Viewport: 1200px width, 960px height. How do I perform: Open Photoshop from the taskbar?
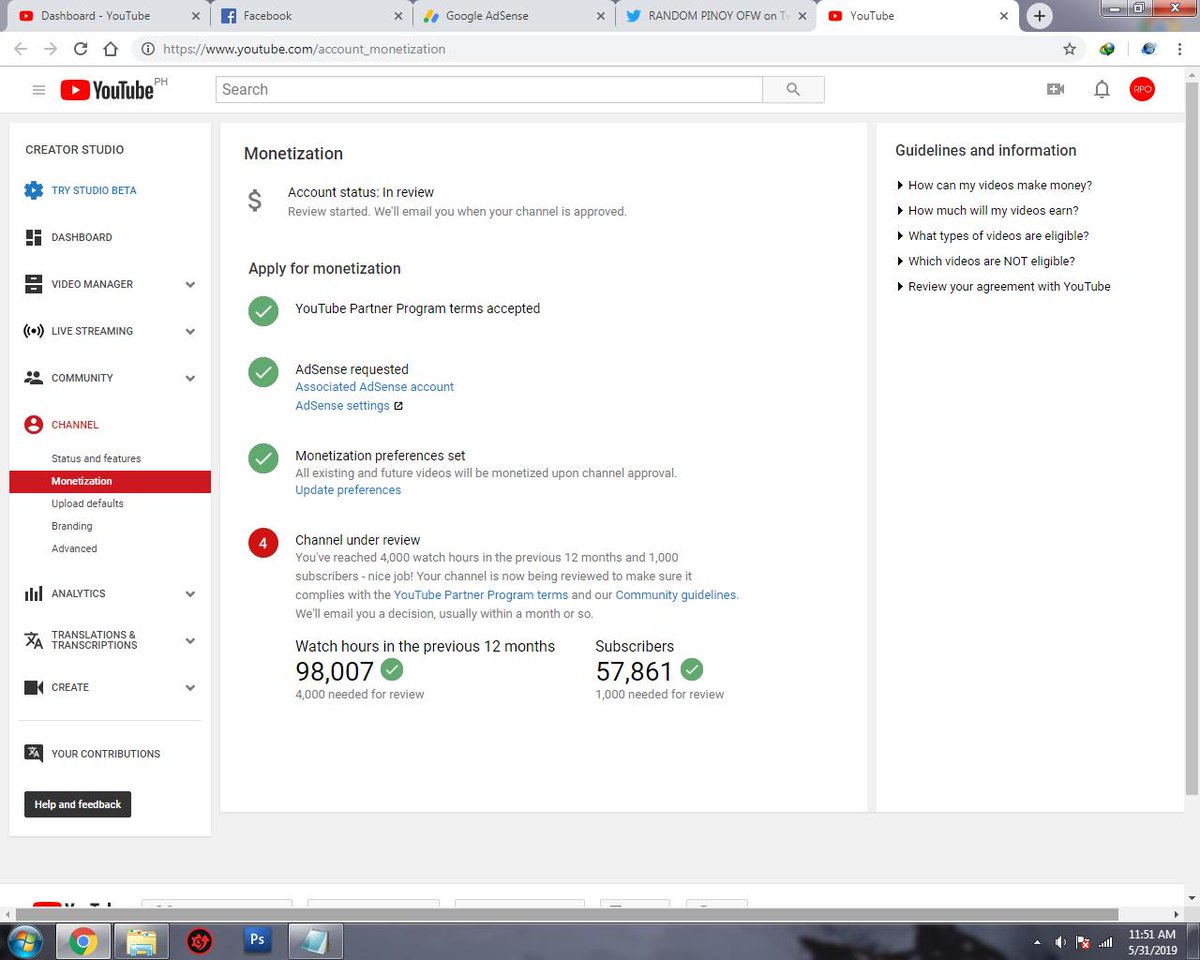point(257,941)
